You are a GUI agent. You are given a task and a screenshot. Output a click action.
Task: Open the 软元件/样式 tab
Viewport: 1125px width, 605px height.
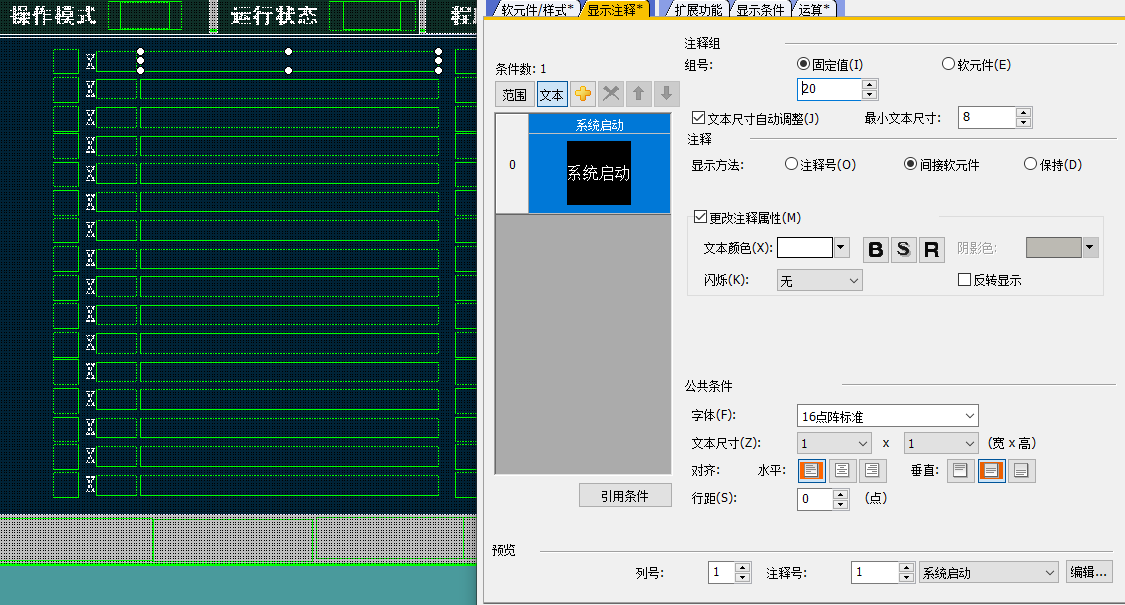point(537,9)
